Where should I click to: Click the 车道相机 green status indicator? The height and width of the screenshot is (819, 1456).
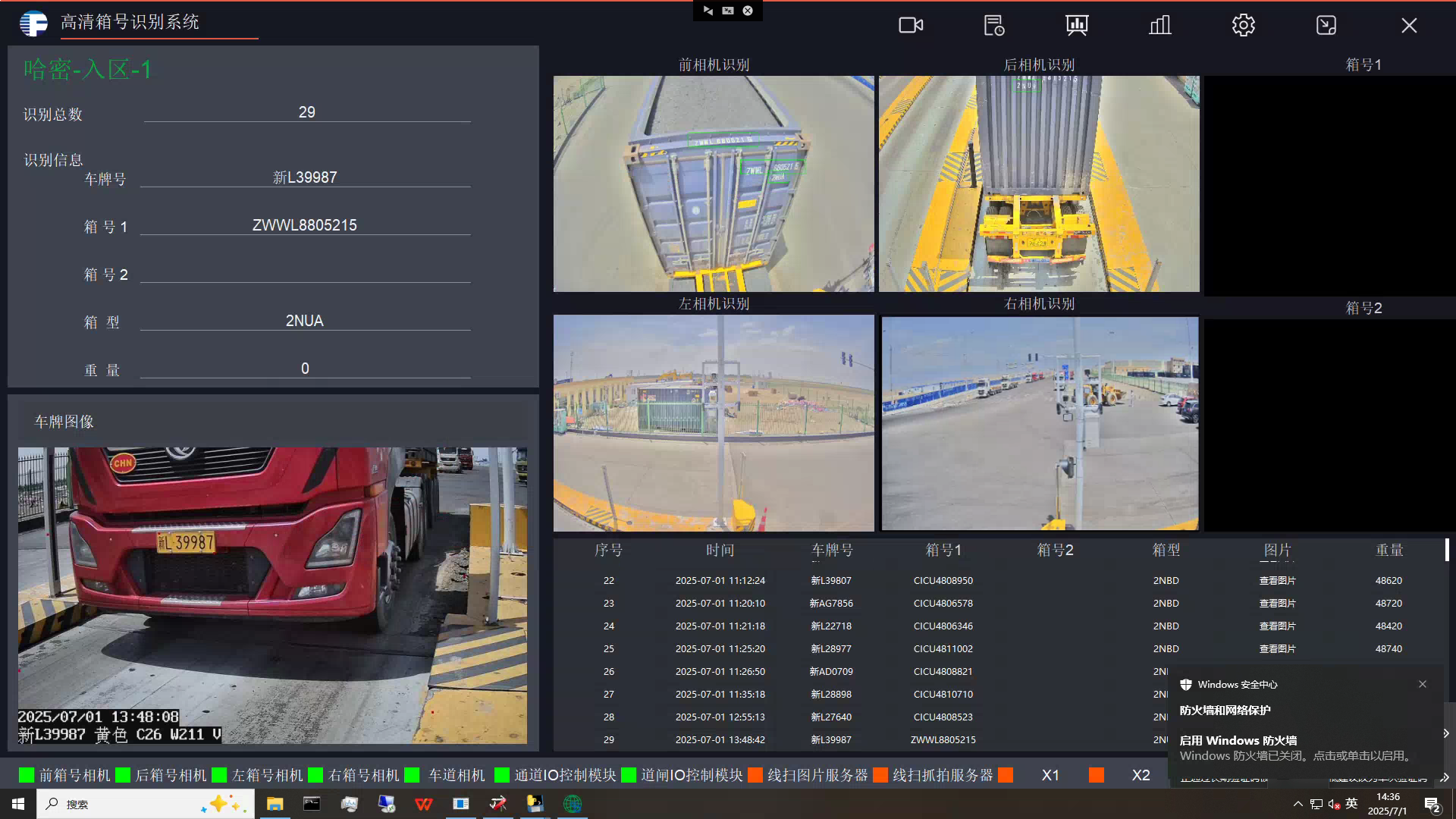[413, 775]
